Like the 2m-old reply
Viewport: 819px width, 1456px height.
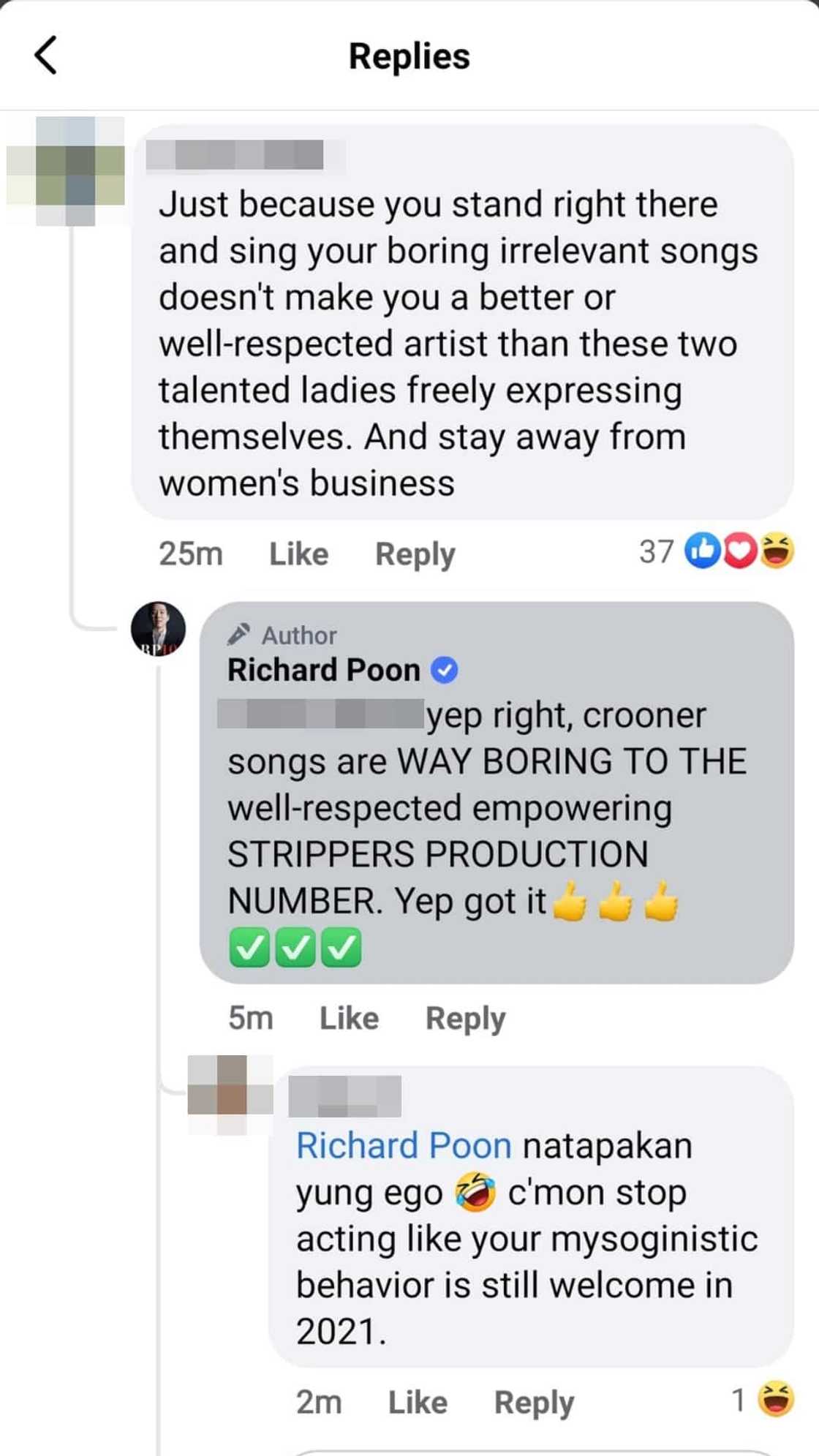[418, 1403]
